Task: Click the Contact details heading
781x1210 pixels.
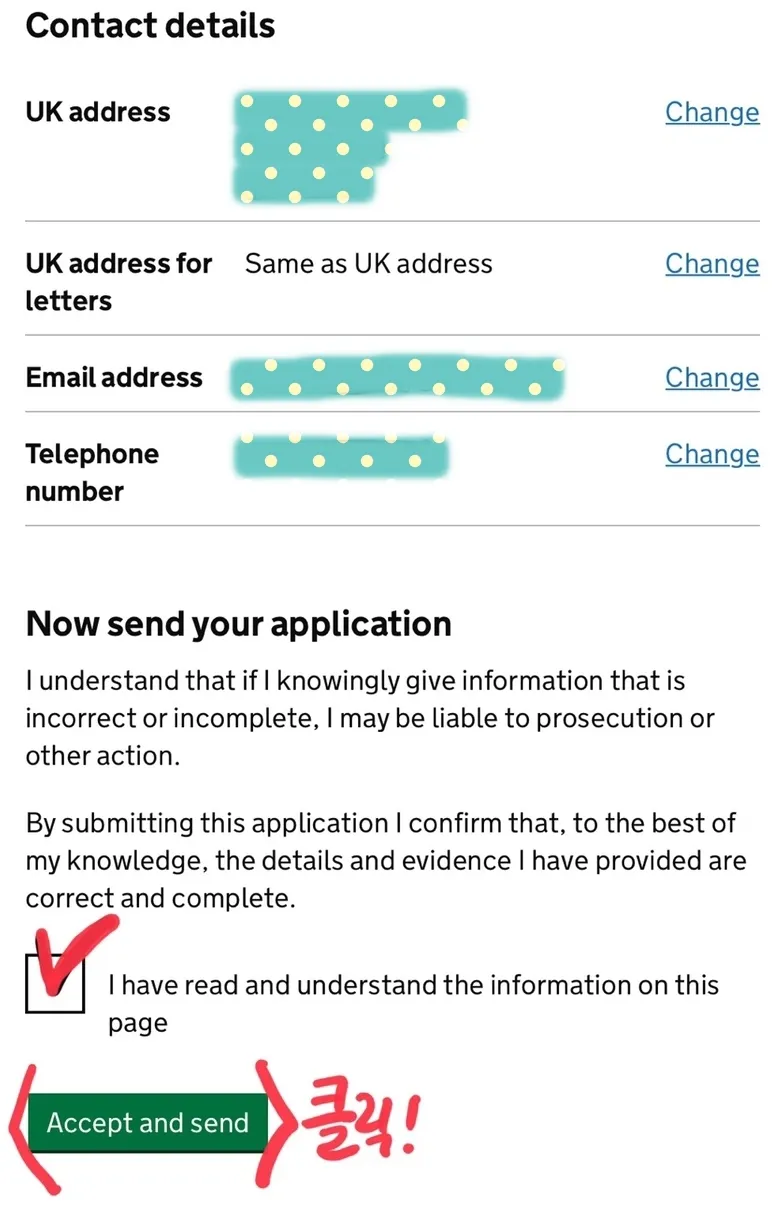Action: (150, 26)
